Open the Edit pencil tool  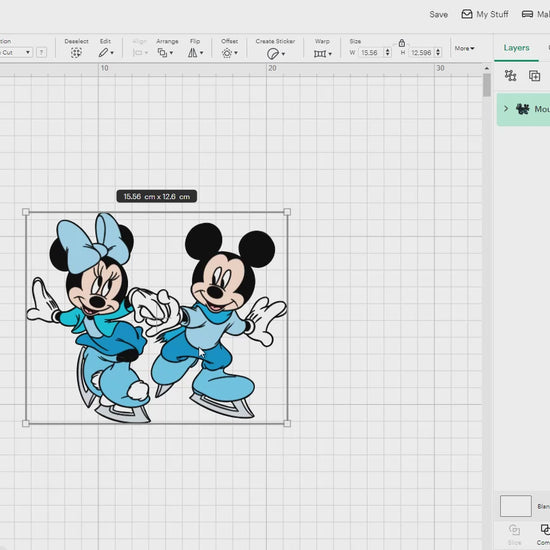[106, 53]
